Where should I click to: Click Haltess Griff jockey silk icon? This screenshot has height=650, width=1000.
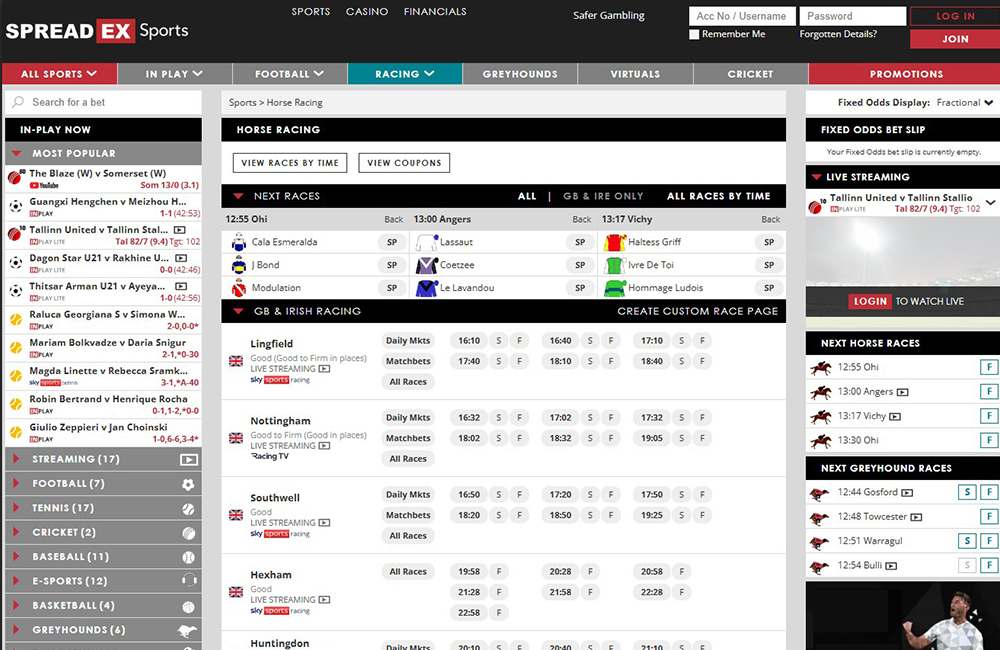[615, 242]
